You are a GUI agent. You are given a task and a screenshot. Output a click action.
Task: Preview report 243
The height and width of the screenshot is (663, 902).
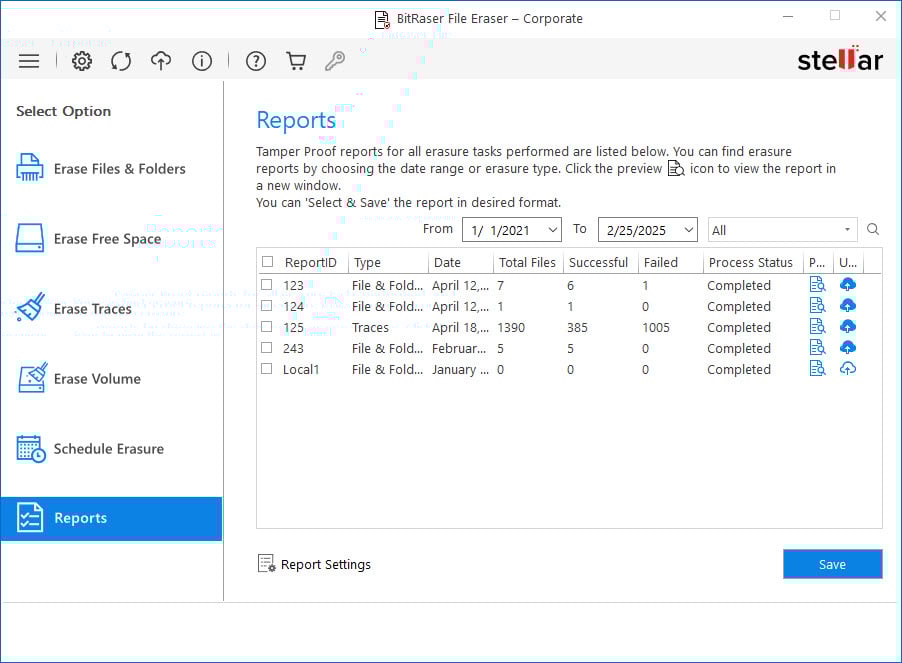coord(817,347)
